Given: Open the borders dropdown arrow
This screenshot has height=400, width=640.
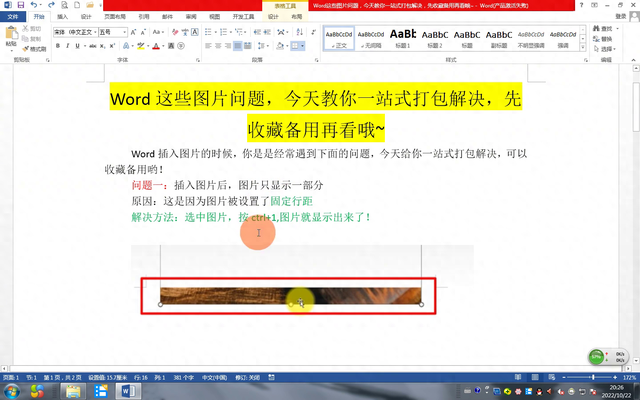Looking at the screenshot, I should click(302, 46).
